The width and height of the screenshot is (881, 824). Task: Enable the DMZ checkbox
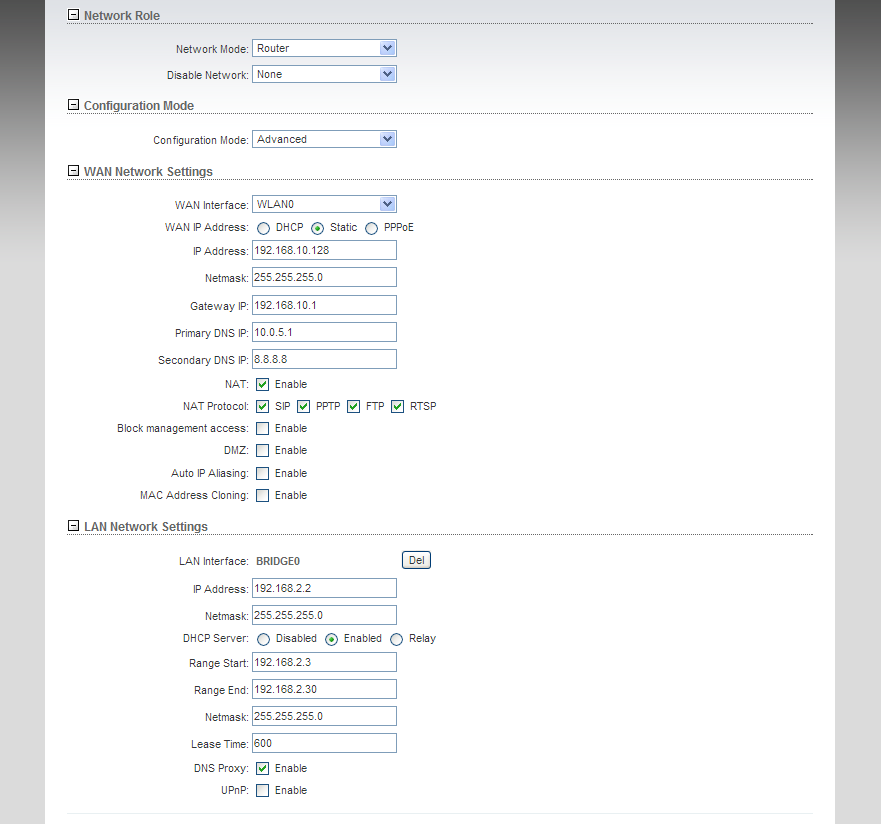click(x=262, y=450)
